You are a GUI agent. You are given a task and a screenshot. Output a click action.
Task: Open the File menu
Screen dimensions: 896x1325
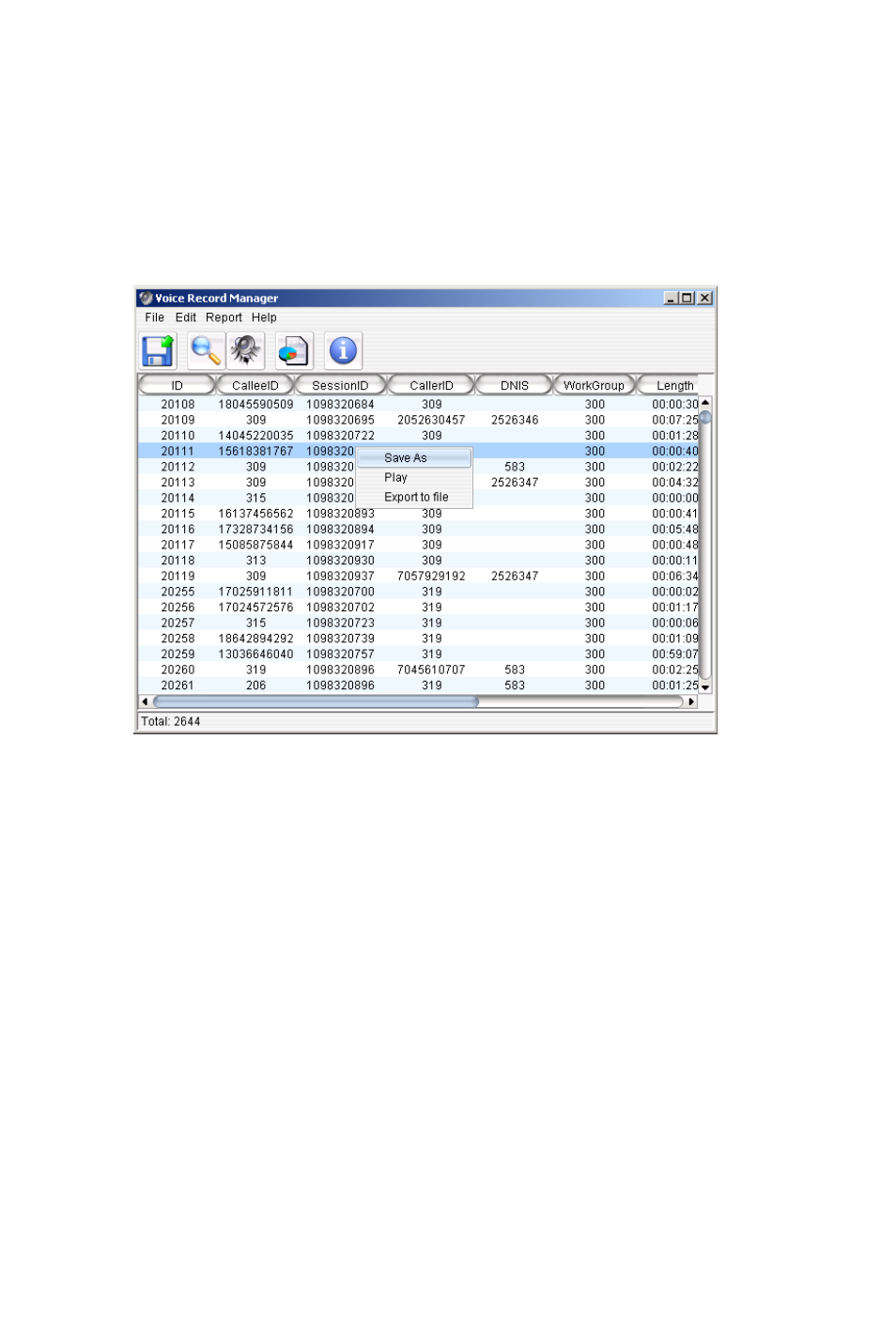click(x=155, y=317)
